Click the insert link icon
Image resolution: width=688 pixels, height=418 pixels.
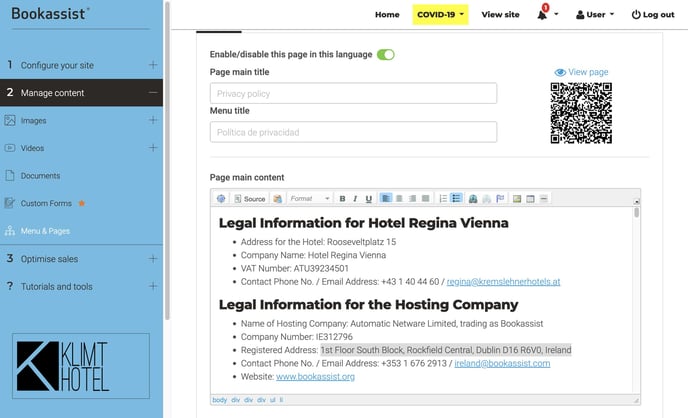point(473,199)
